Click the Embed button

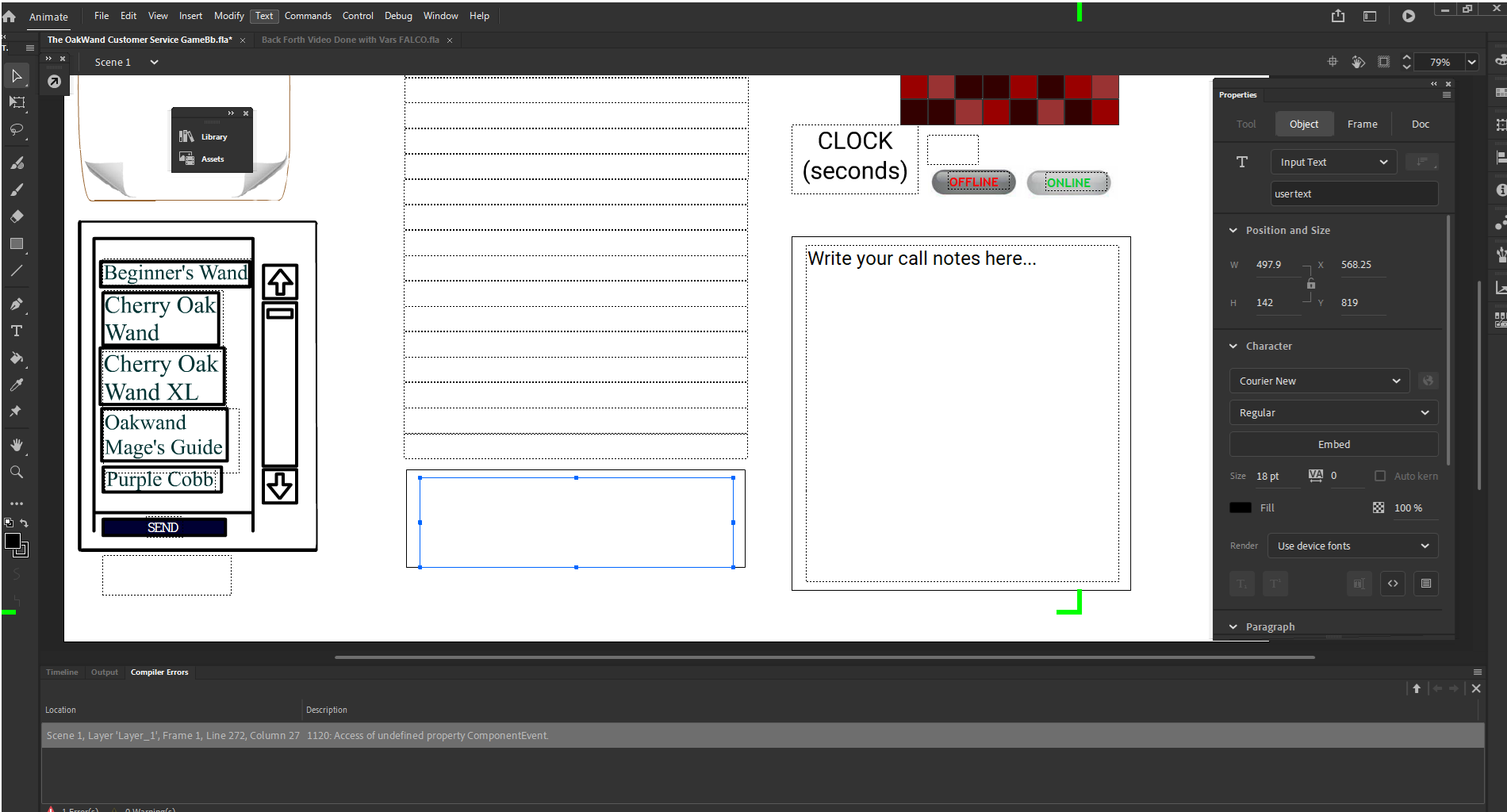pyautogui.click(x=1333, y=444)
